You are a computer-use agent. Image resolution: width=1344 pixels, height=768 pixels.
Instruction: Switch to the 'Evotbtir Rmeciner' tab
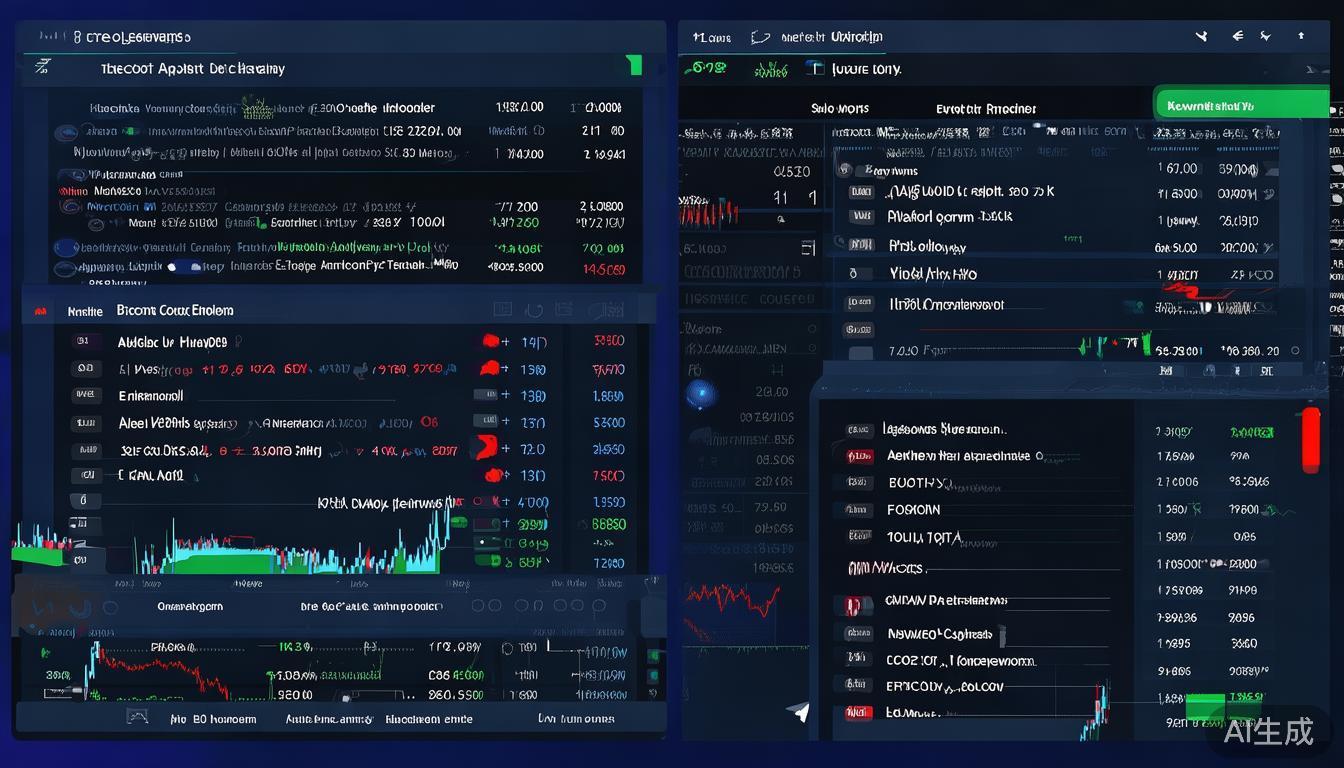pos(985,108)
